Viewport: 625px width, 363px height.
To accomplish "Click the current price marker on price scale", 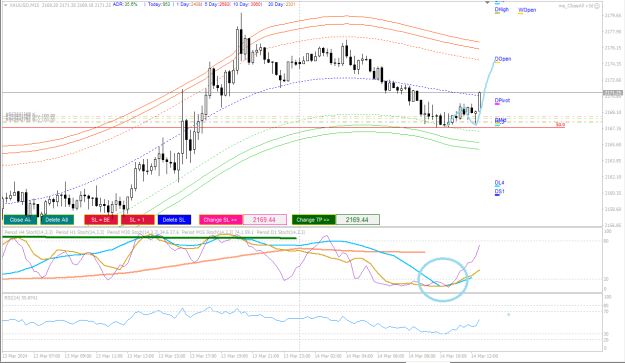I will coord(613,93).
